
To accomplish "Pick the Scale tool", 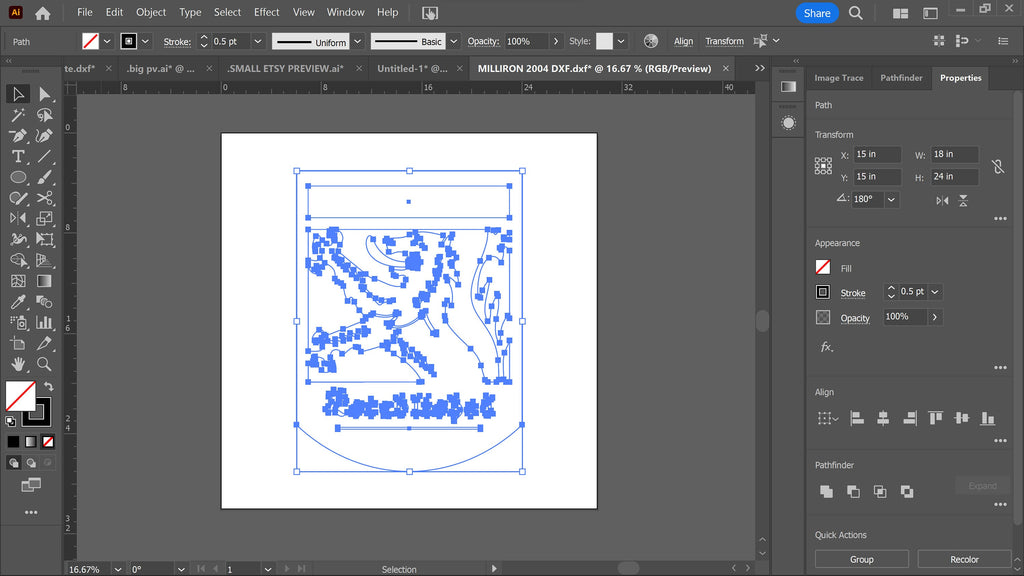I will click(44, 219).
